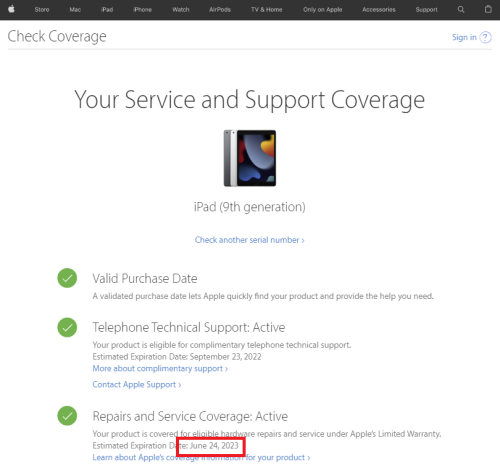Go to the iPad nav item
Viewport: 500px width, 467px height.
tap(107, 10)
